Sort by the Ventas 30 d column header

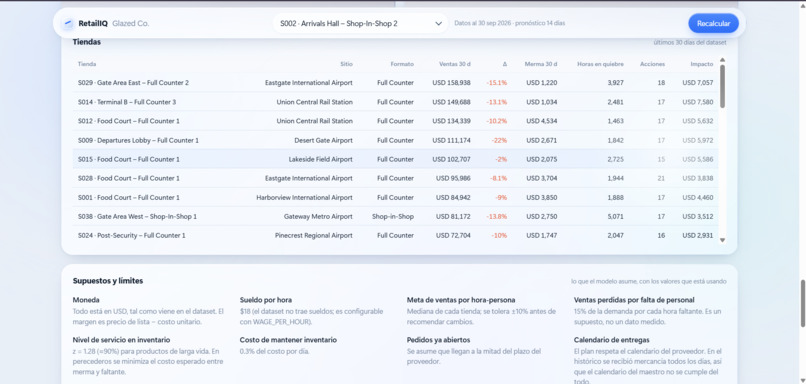pos(455,64)
